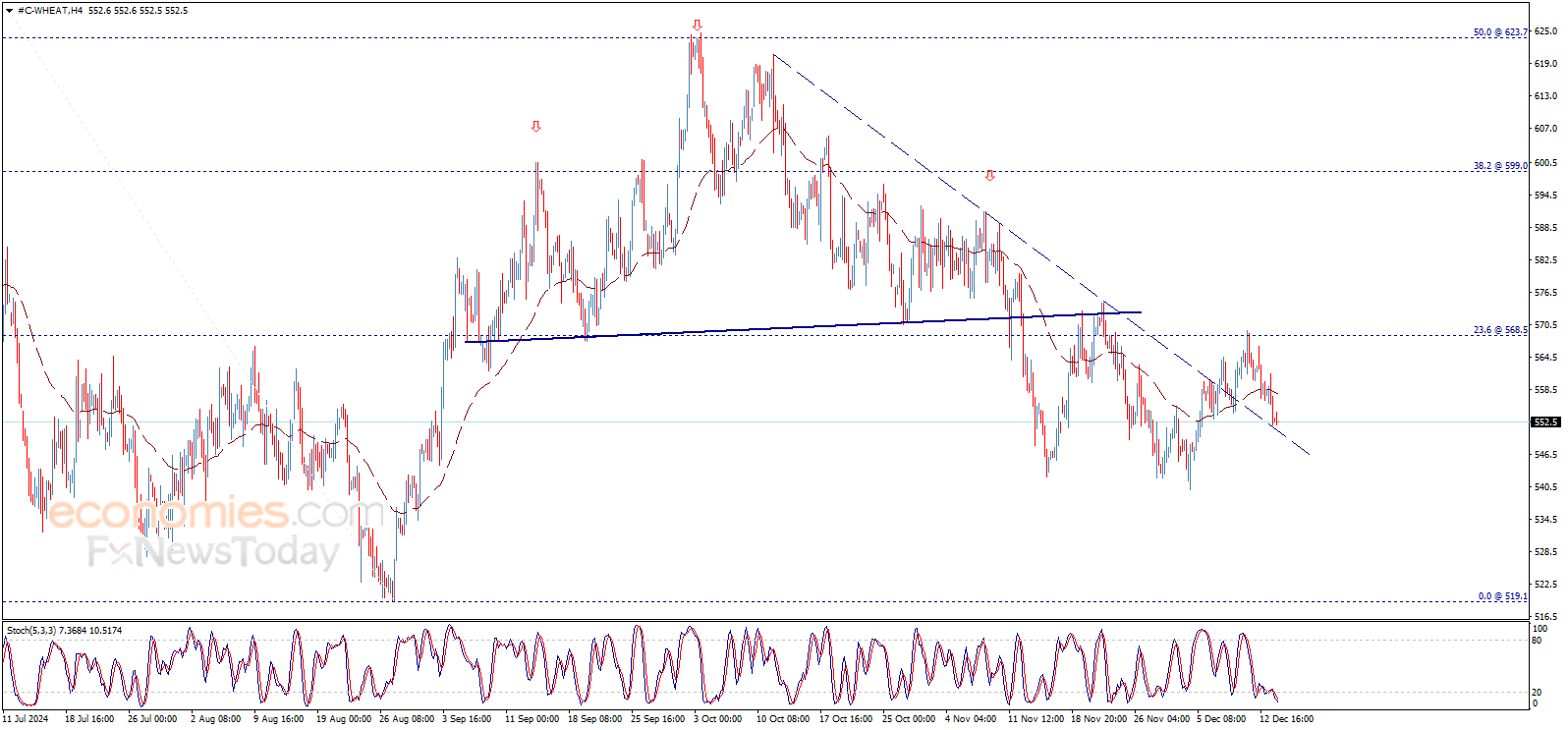The image size is (1568, 730).
Task: Click the 20 level on the stochastic scale
Action: (x=1538, y=693)
